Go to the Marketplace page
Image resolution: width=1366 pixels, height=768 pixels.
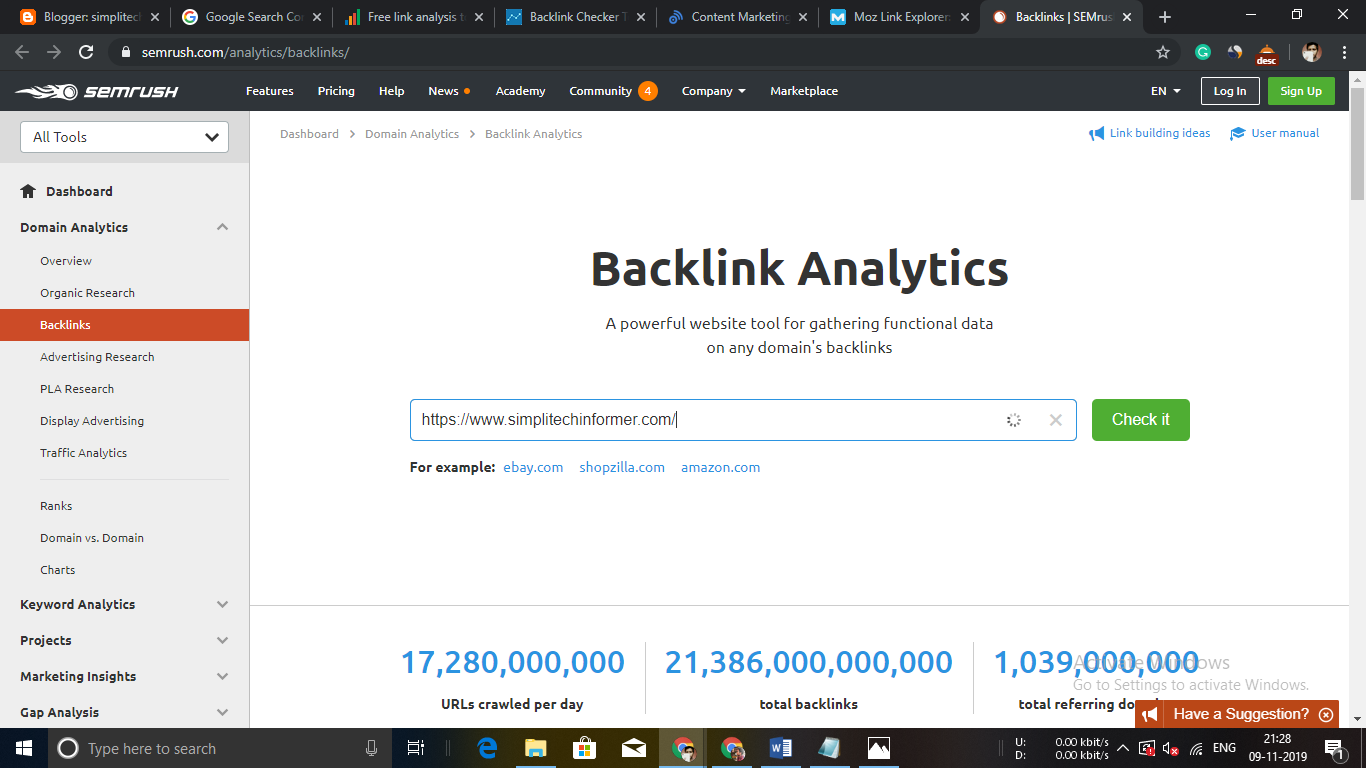[x=804, y=91]
